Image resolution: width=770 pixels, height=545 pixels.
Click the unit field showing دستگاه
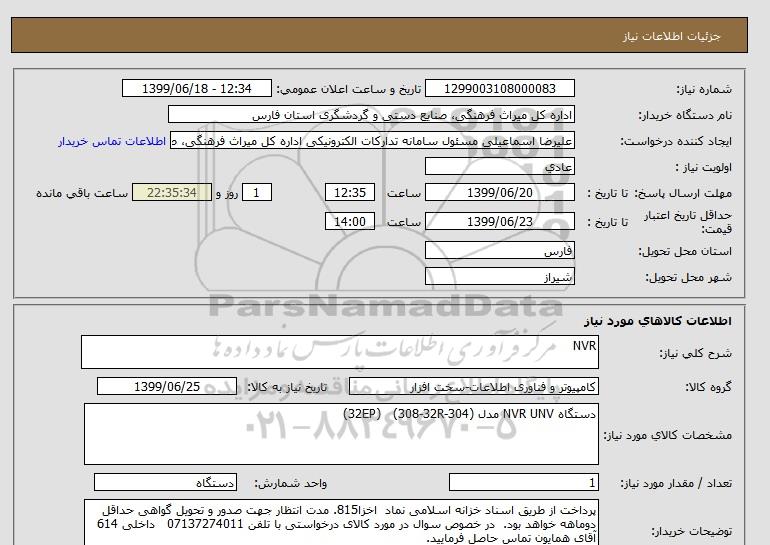tap(165, 482)
